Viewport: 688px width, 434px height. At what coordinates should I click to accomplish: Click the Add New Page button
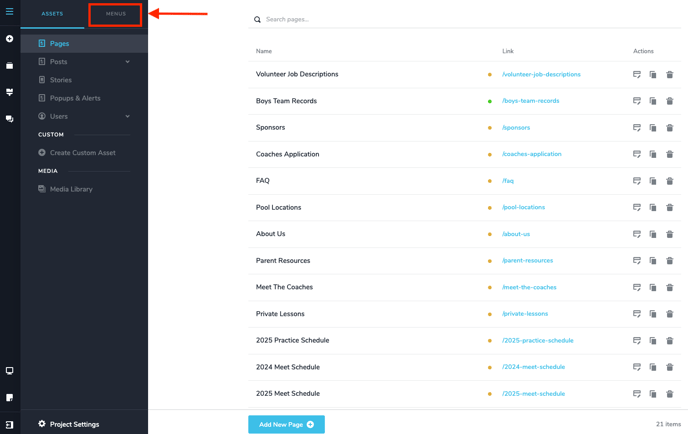pyautogui.click(x=287, y=424)
